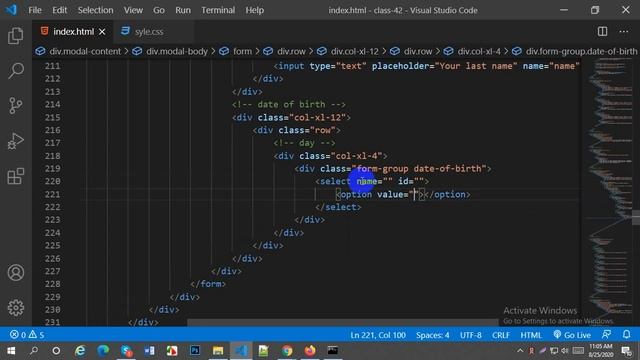The height and width of the screenshot is (360, 640).
Task: Open the Extensions view
Action: coord(16,176)
